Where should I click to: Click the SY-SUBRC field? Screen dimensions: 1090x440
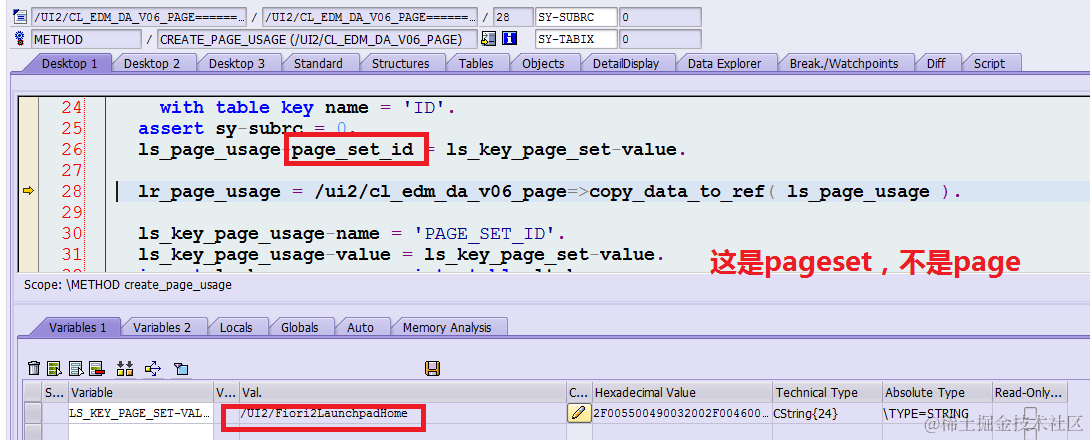pos(577,17)
